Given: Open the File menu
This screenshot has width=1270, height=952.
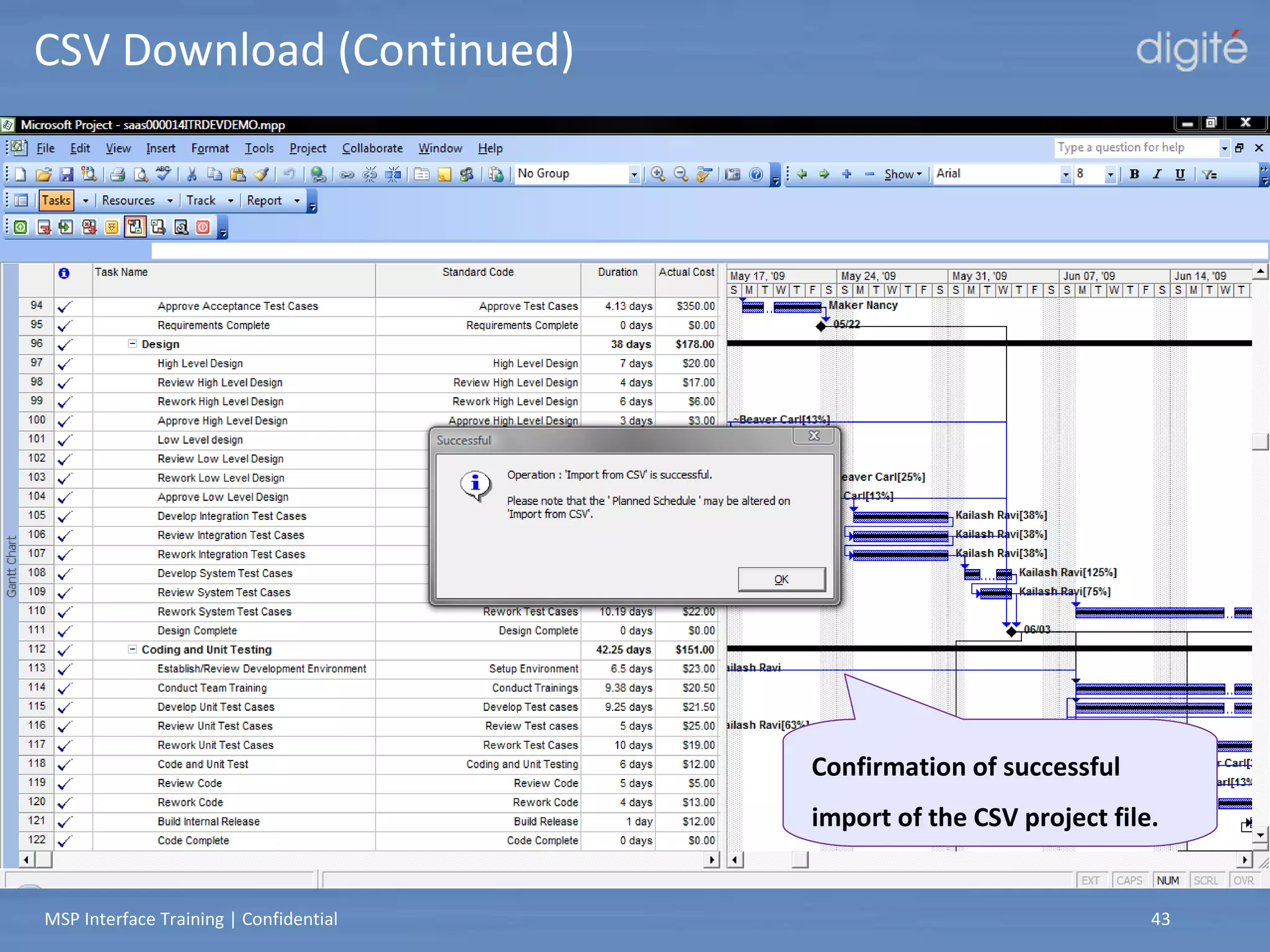Looking at the screenshot, I should (45, 148).
